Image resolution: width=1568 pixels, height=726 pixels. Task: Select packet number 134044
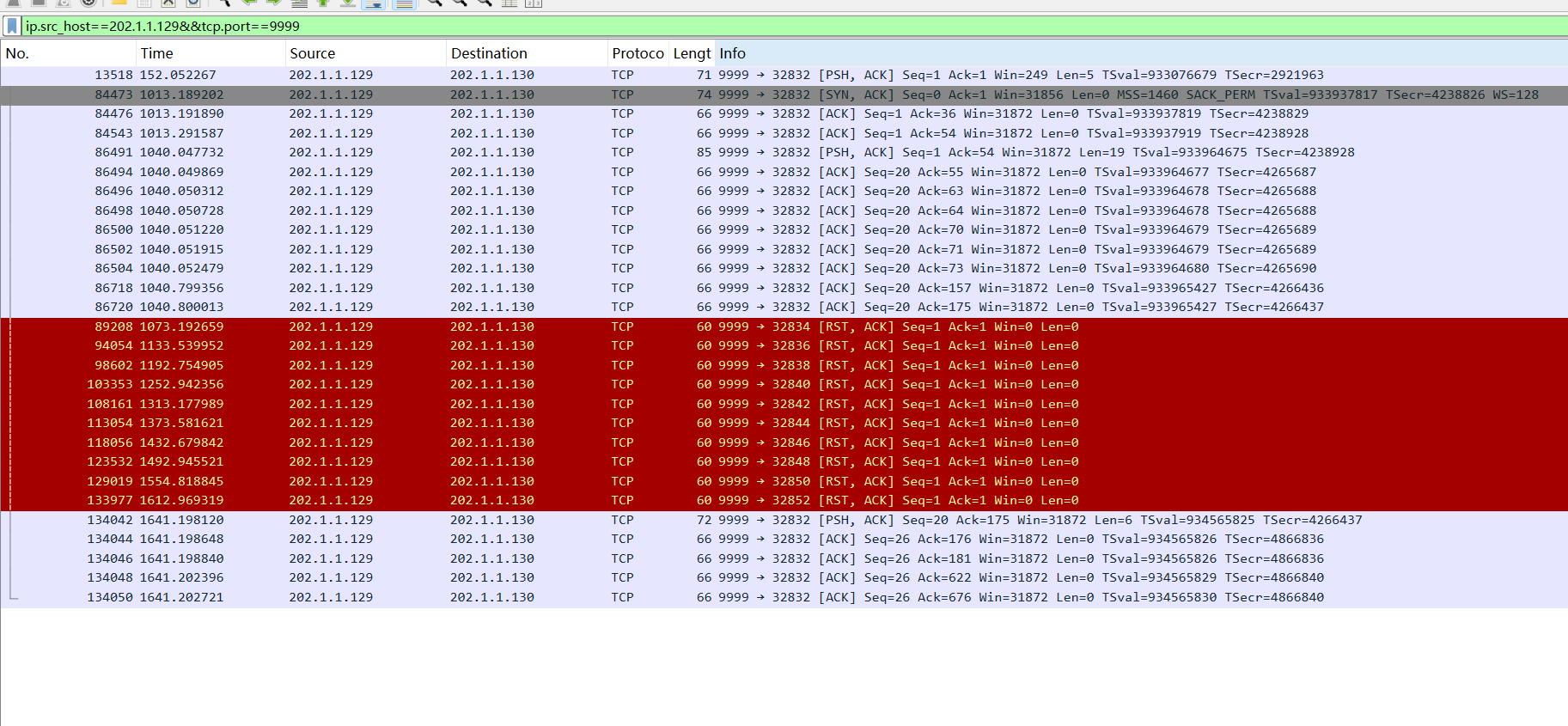click(784, 540)
